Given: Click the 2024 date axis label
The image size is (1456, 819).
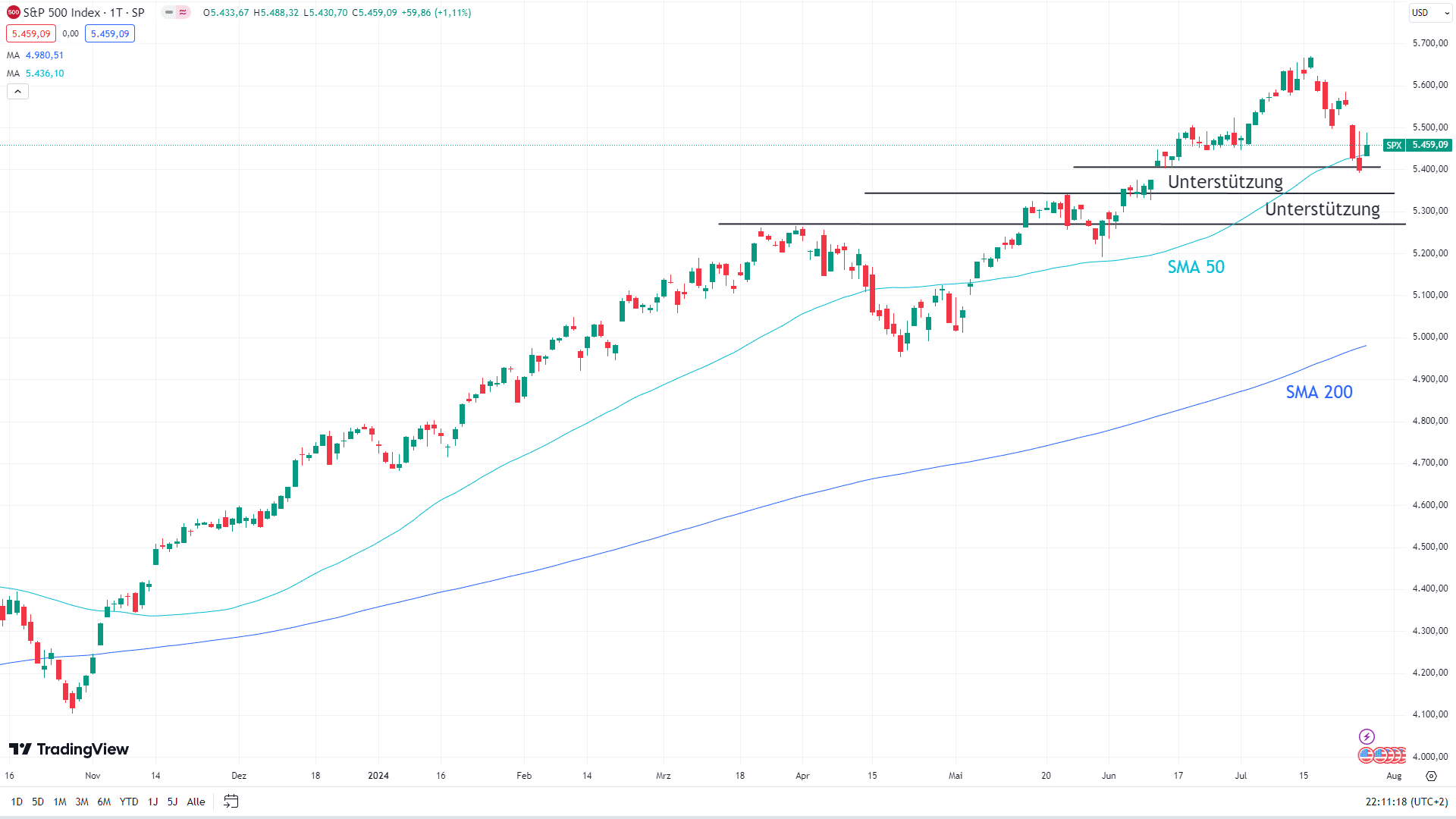Looking at the screenshot, I should [x=378, y=776].
